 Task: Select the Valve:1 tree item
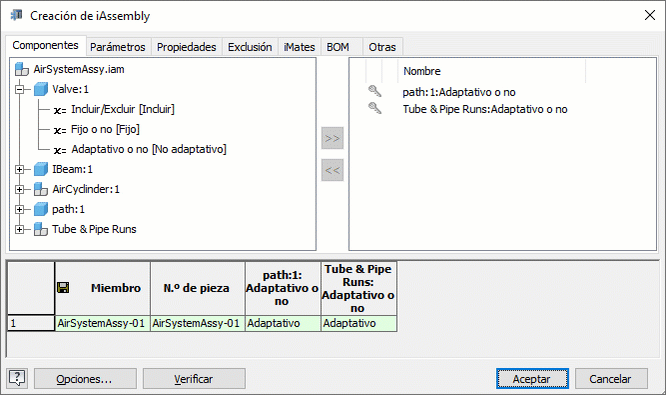click(71, 89)
